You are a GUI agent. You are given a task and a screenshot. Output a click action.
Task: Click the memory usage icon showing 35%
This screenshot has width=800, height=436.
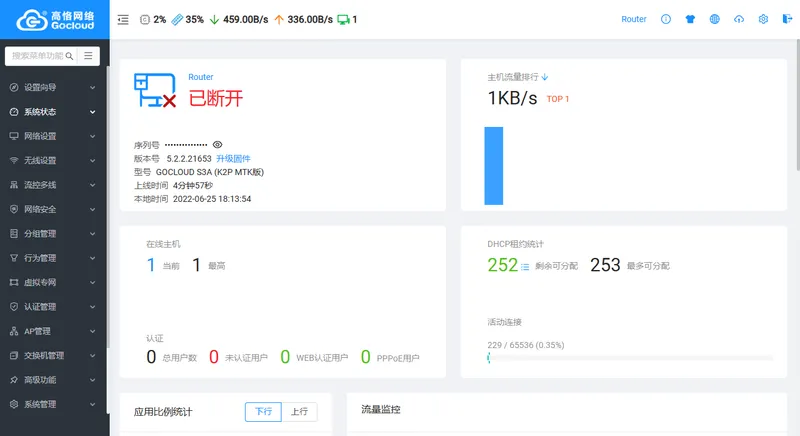point(177,19)
